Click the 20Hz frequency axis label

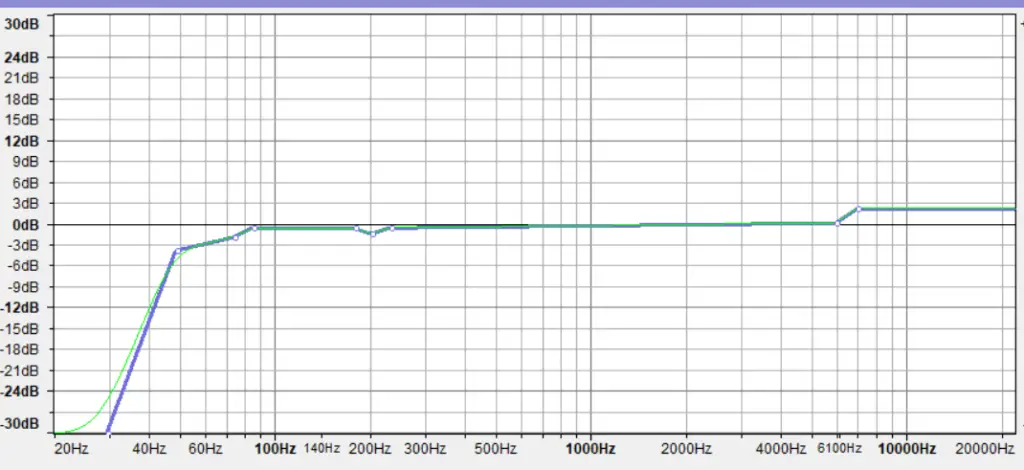point(71,449)
